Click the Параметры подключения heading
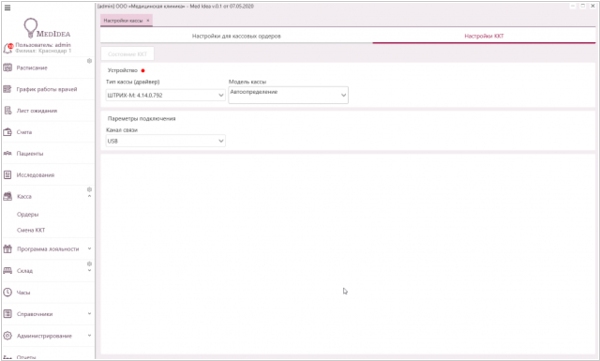 point(142,119)
